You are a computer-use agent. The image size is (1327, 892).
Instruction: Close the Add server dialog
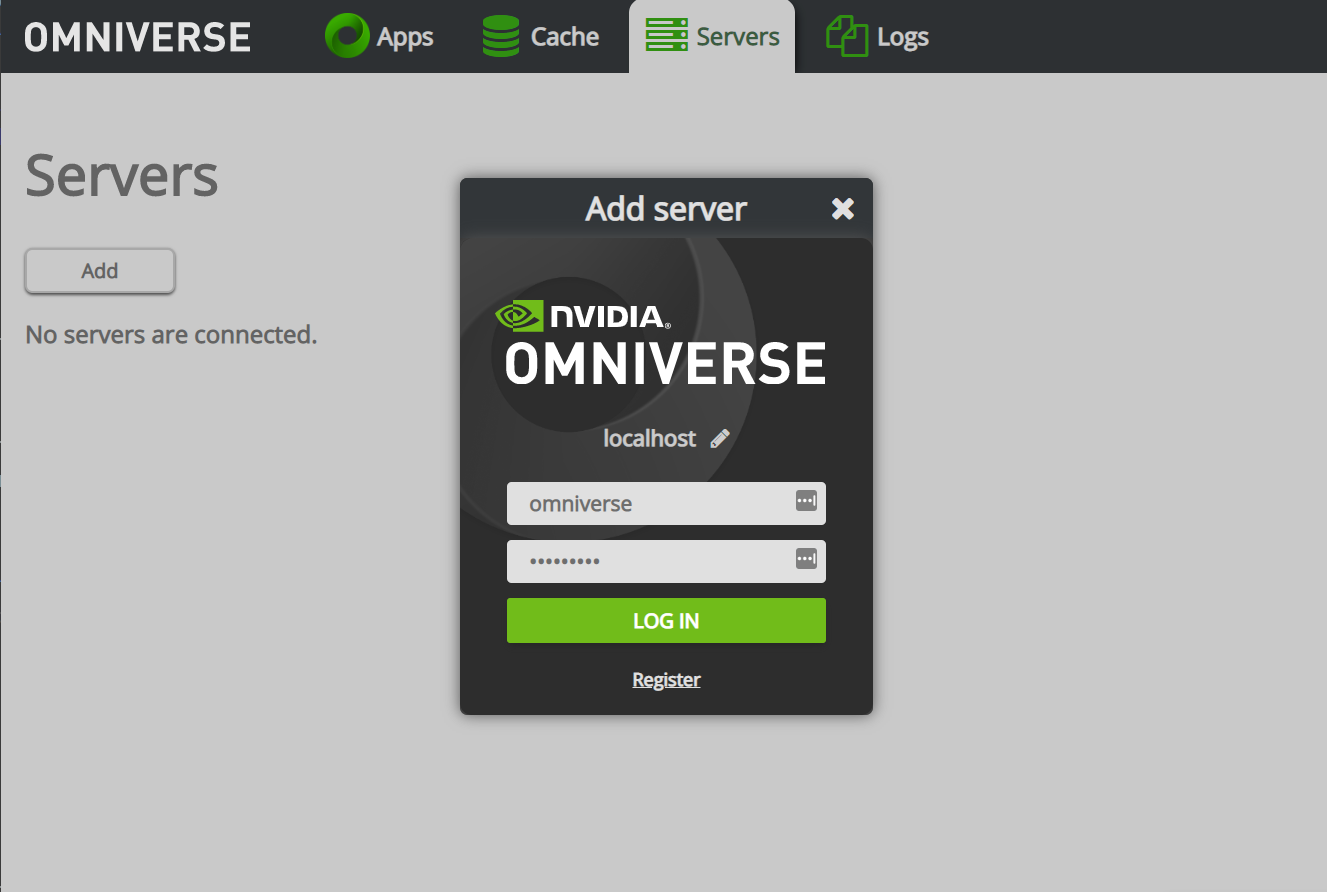point(843,208)
